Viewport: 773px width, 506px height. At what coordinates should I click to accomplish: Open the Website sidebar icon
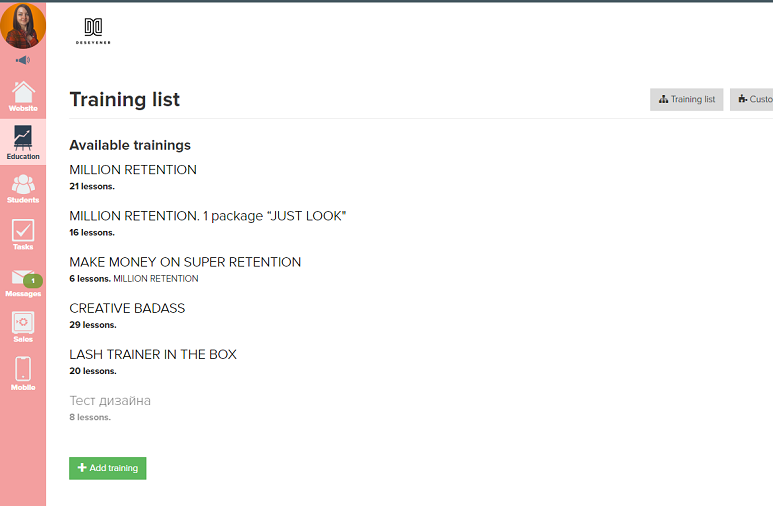click(23, 94)
